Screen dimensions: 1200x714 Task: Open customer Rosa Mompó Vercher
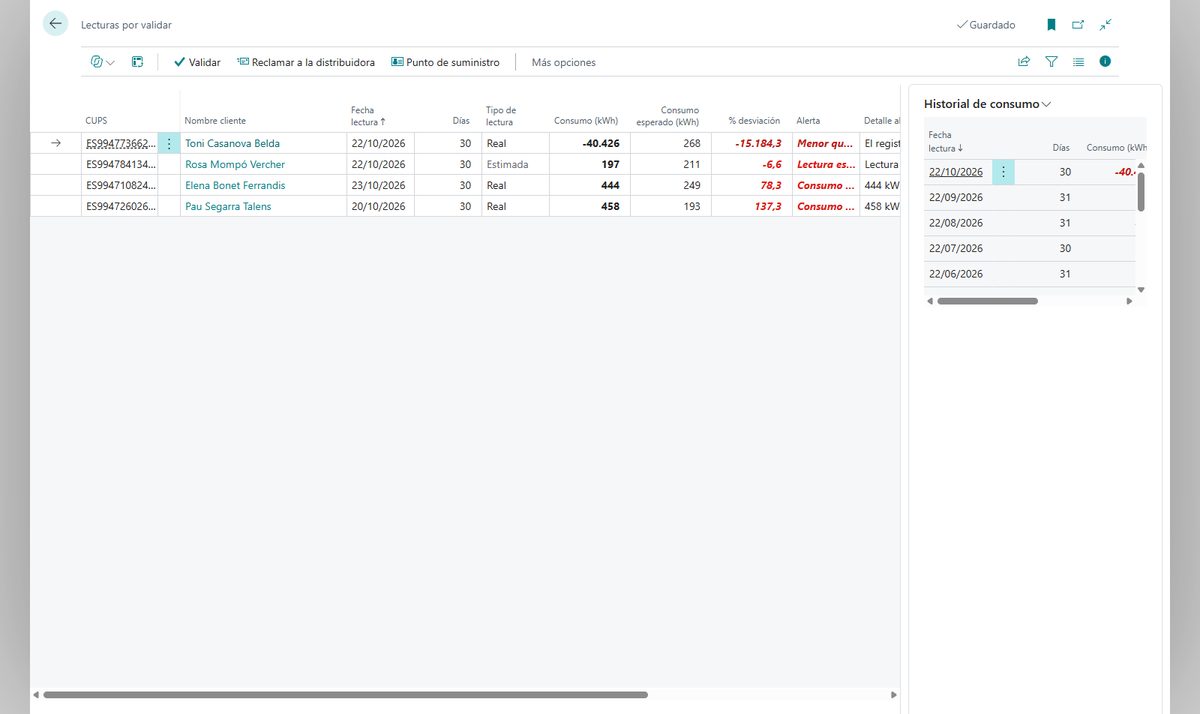(x=235, y=165)
